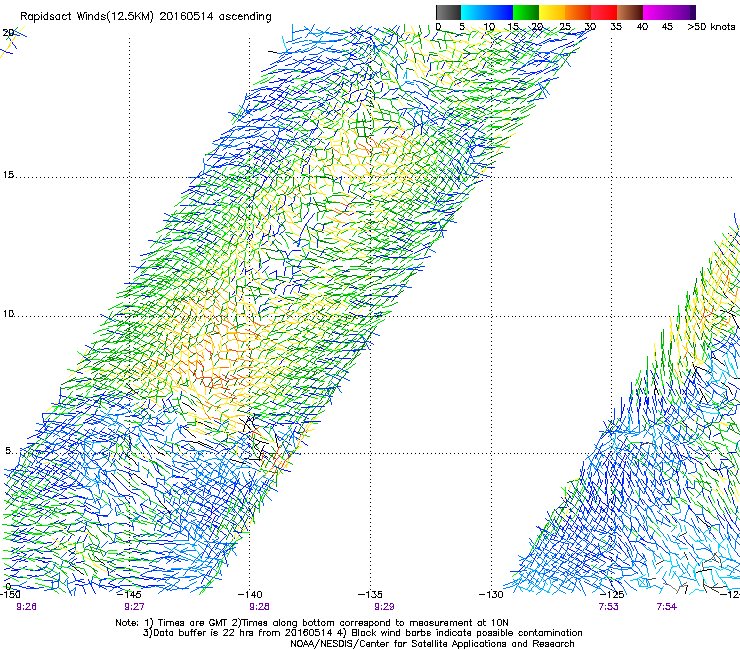This screenshot has height=650, width=740.
Task: Click the '7:54' pass time label
Action: coord(666,607)
